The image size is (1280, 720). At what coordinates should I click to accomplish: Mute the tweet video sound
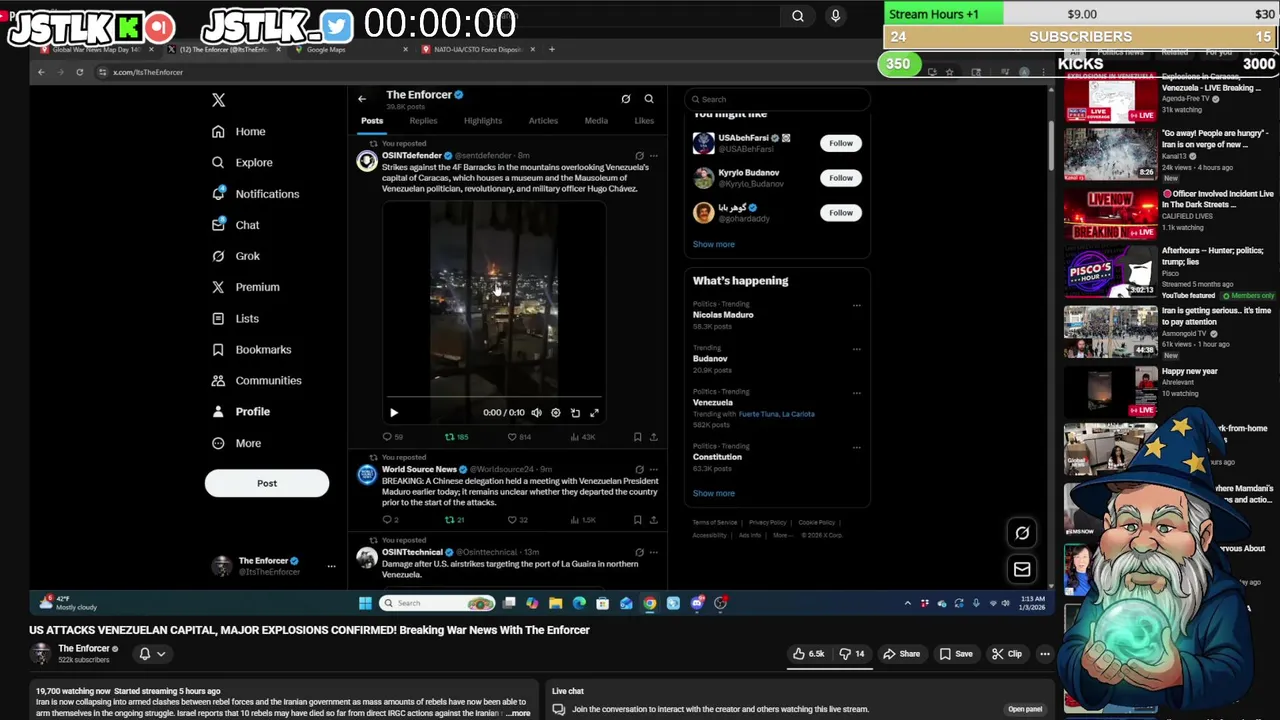[537, 412]
